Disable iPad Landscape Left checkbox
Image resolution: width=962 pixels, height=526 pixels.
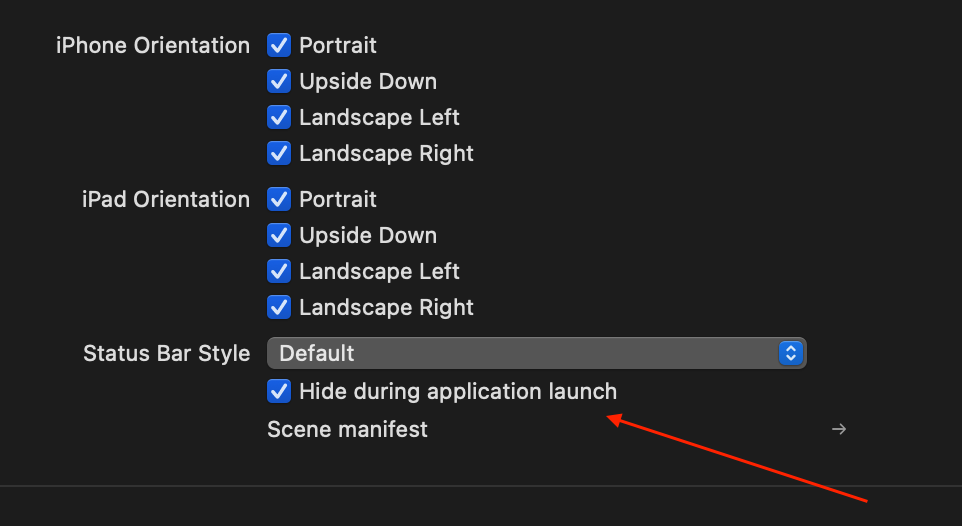coord(279,271)
